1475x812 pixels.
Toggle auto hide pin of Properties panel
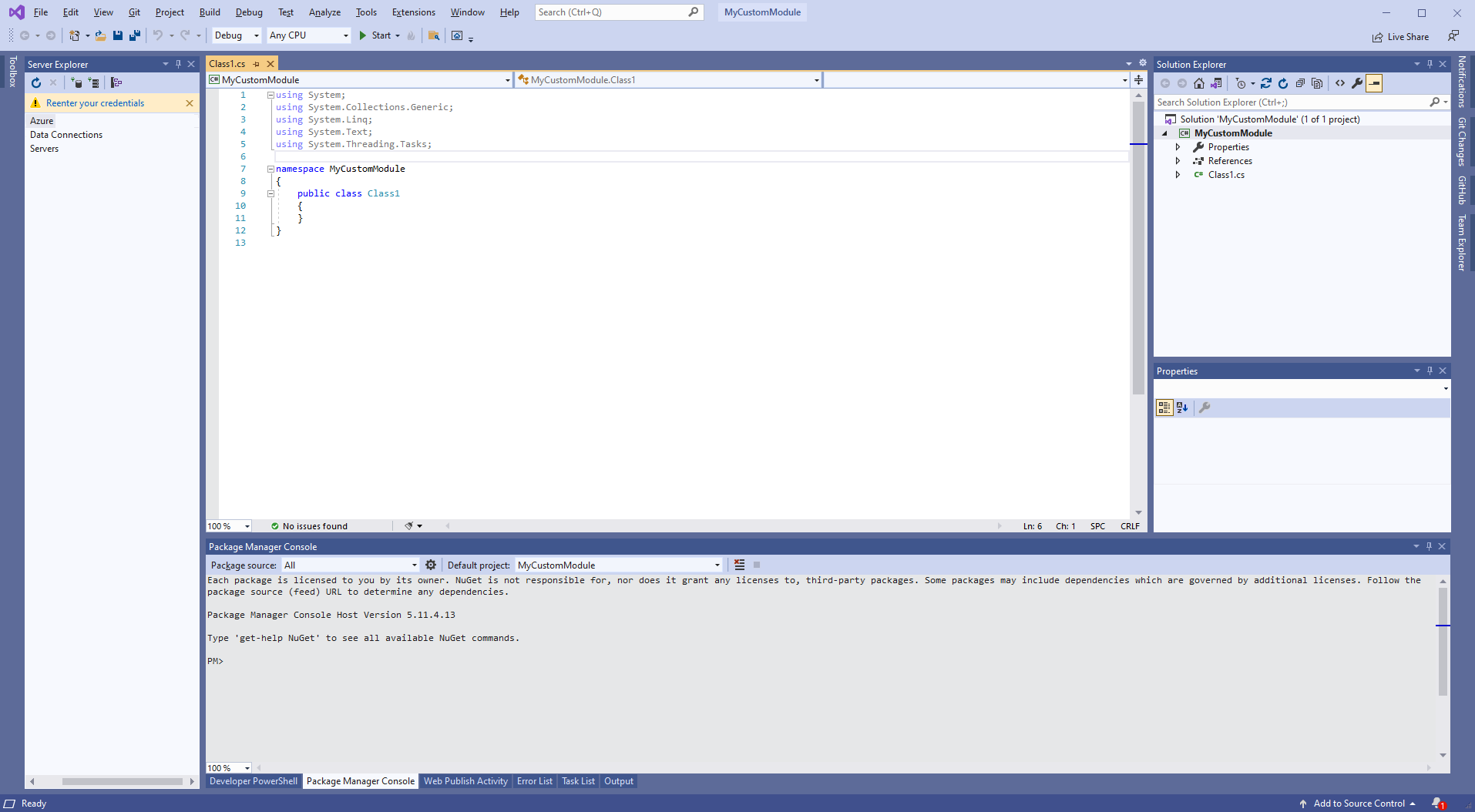[1430, 371]
